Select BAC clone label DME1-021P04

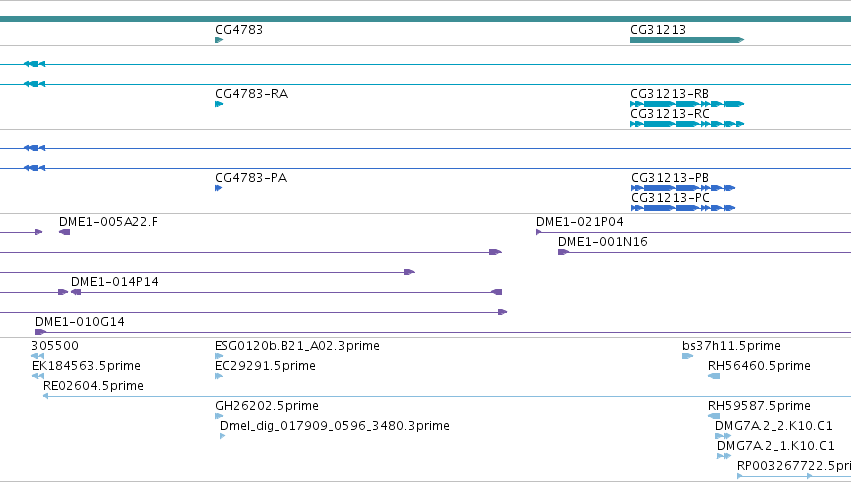[x=580, y=222]
